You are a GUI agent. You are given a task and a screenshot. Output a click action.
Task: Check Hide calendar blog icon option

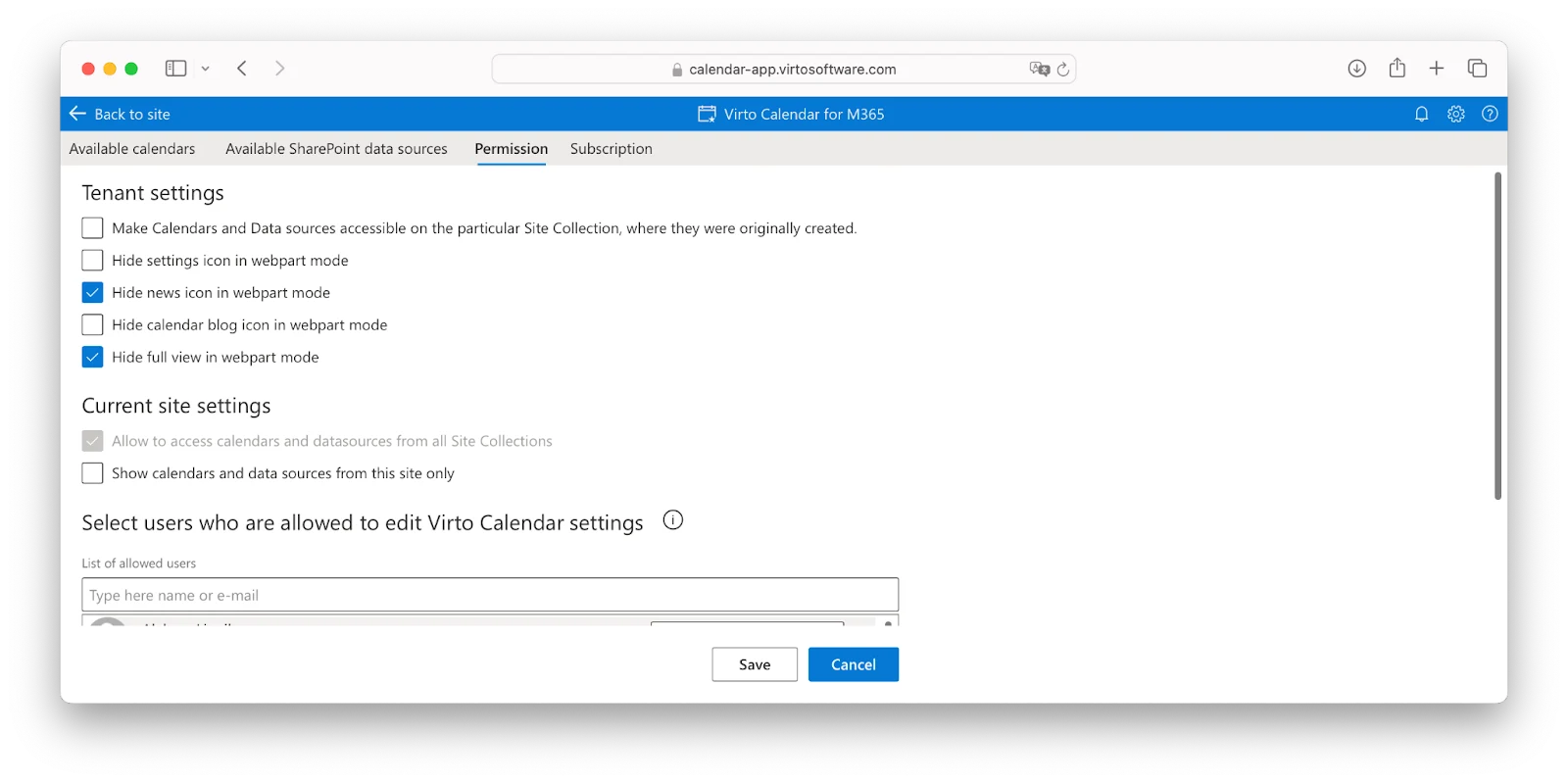92,325
